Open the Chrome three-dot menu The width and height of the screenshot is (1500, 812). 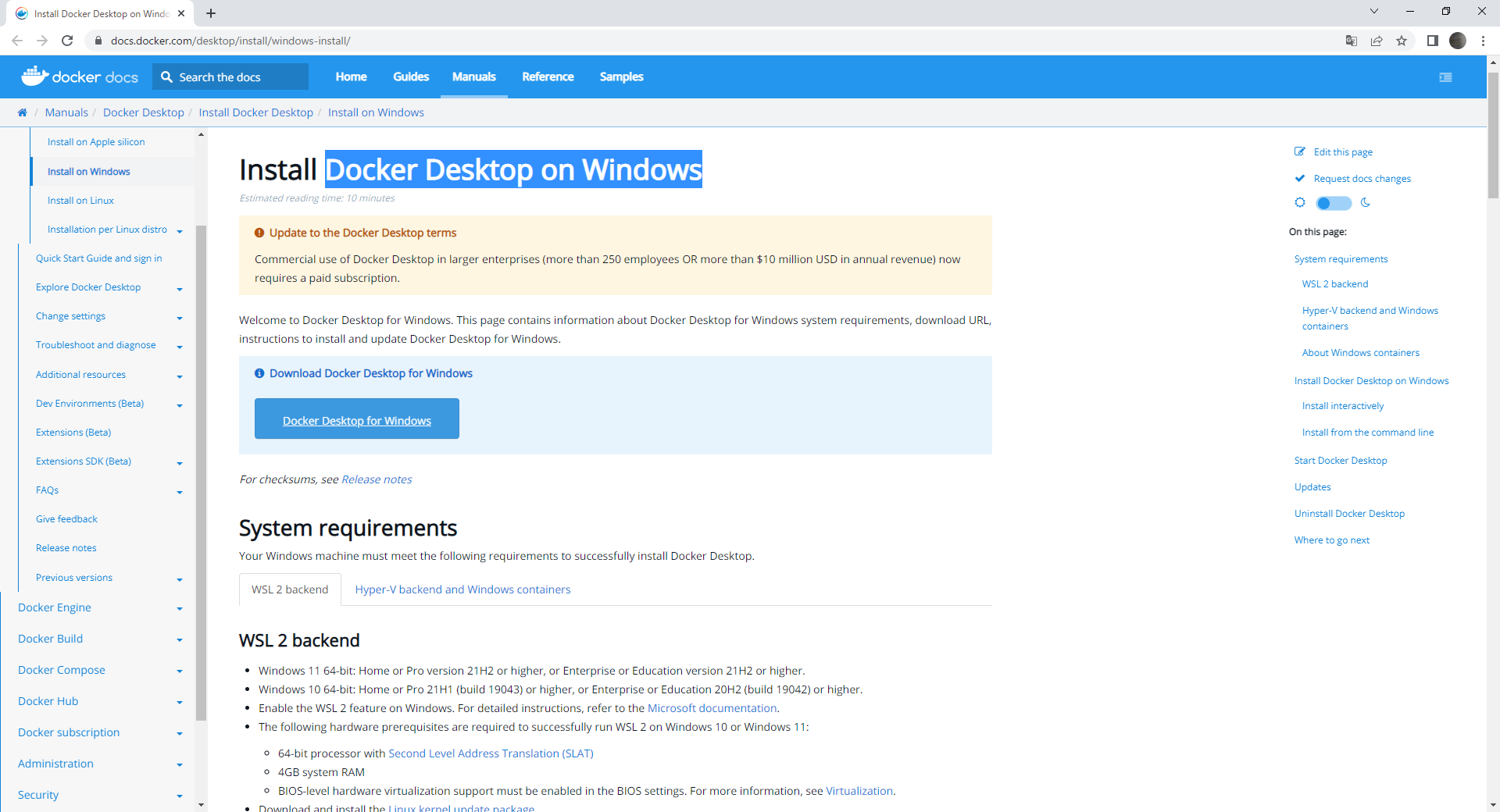coord(1483,41)
